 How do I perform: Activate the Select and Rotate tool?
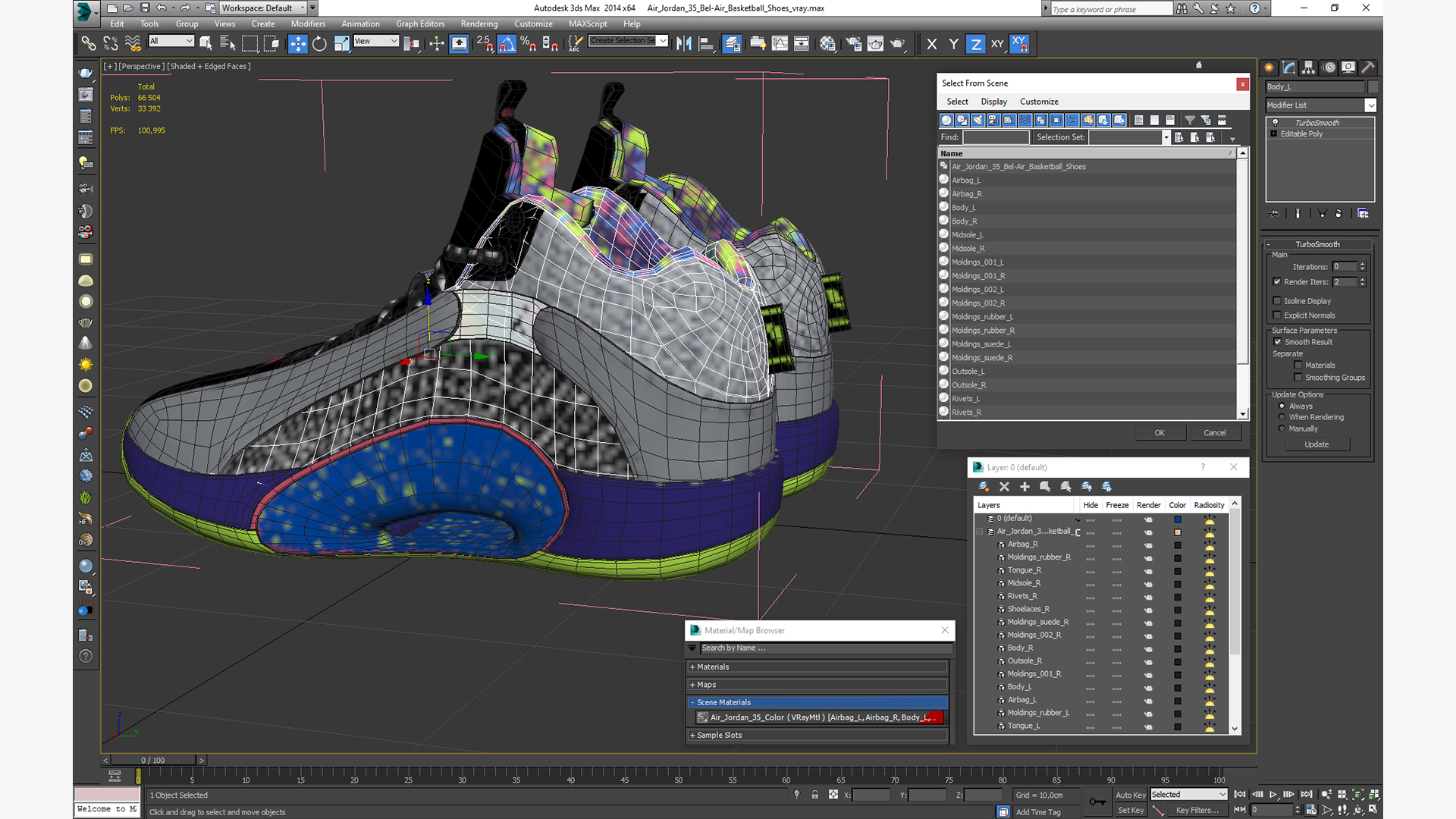319,44
